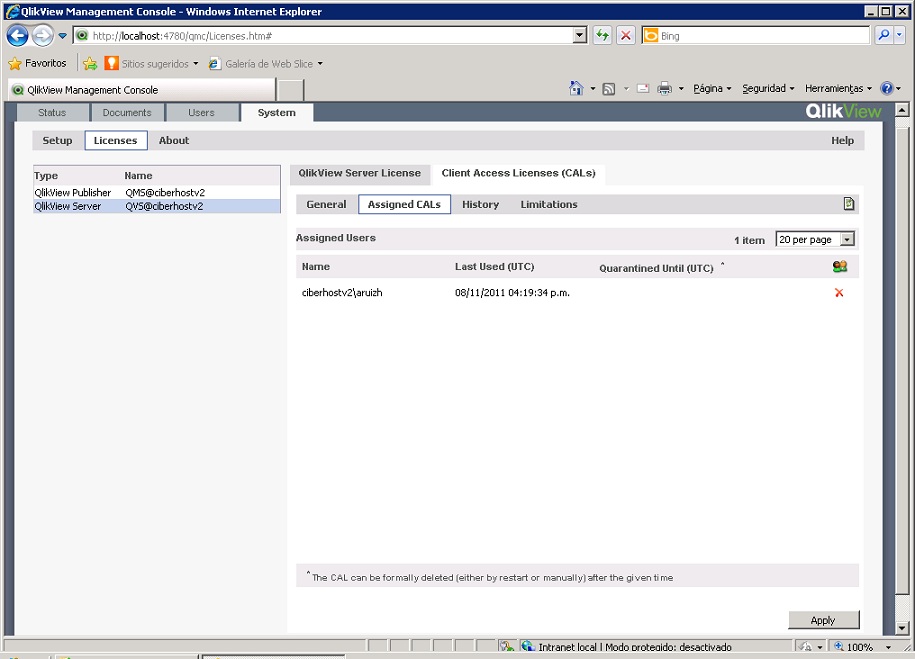Click the Read mail icon
Image resolution: width=915 pixels, height=659 pixels.
643,89
